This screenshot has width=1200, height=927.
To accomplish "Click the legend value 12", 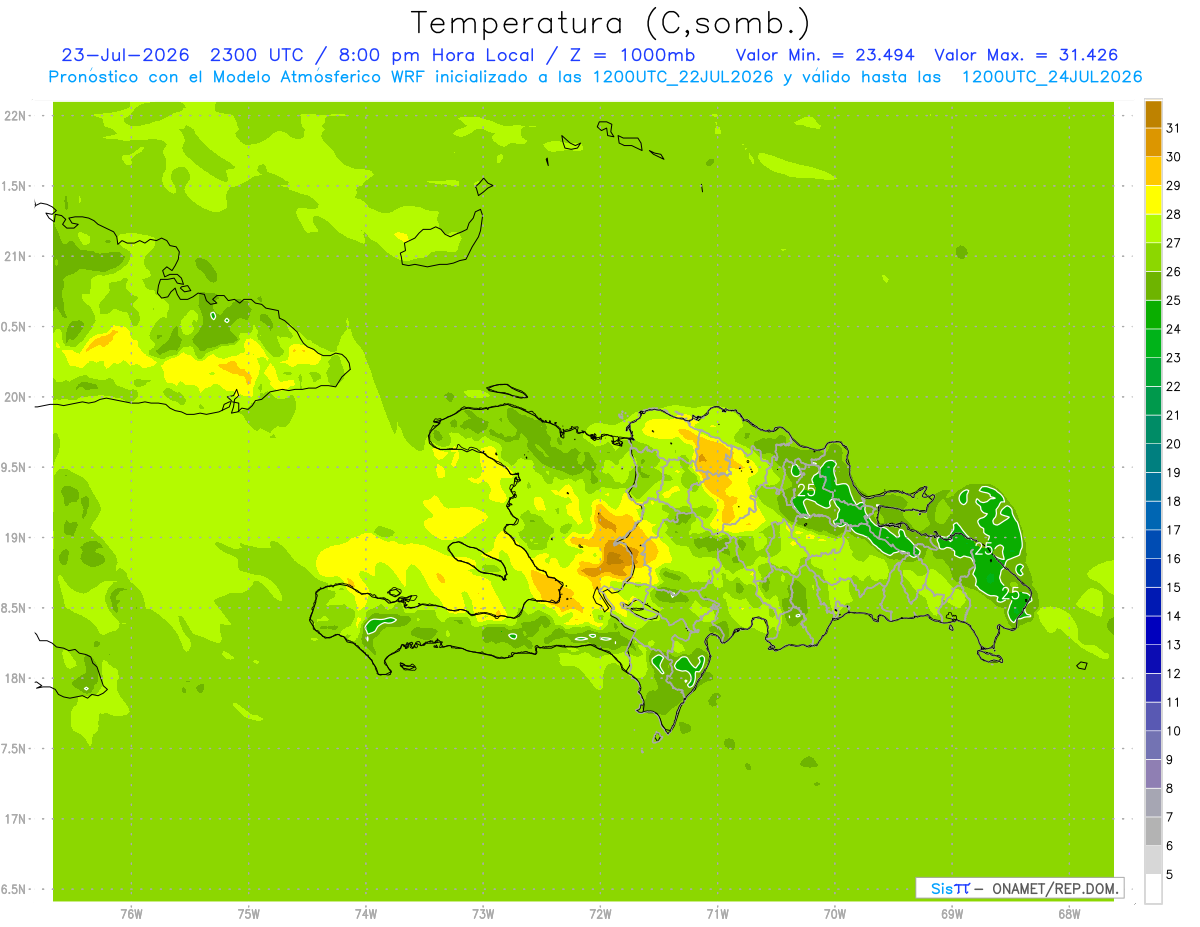I will click(x=1174, y=673).
